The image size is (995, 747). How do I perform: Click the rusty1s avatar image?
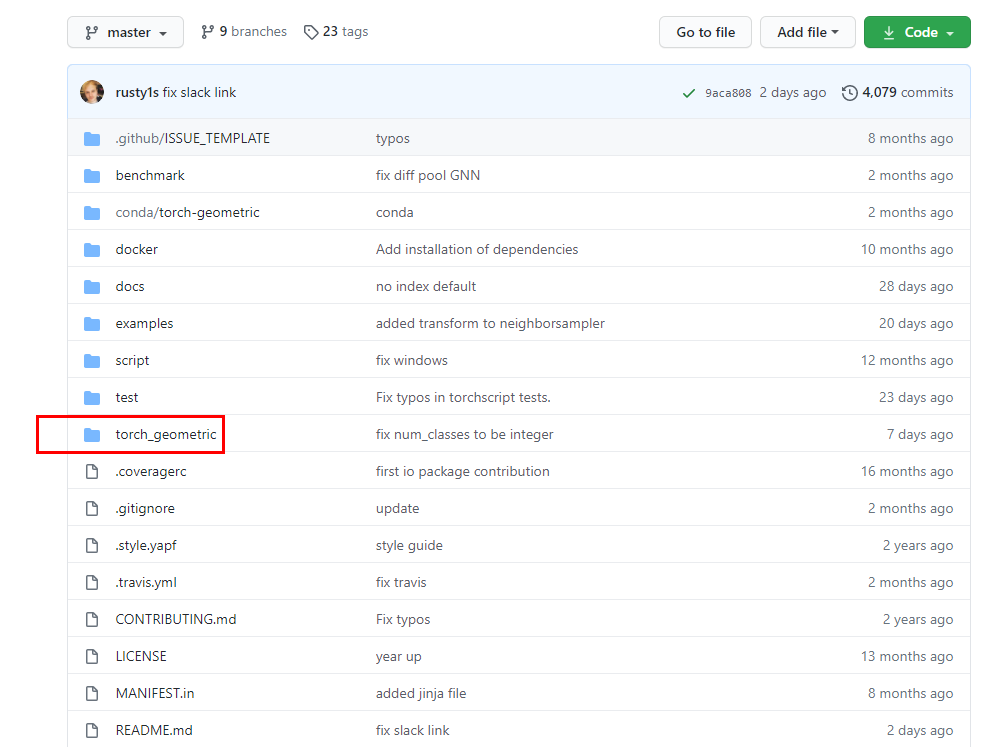92,92
